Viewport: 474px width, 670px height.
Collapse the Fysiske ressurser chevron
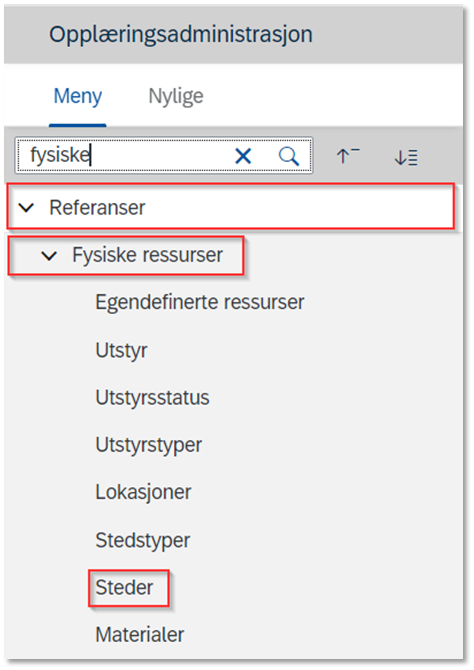pos(49,256)
